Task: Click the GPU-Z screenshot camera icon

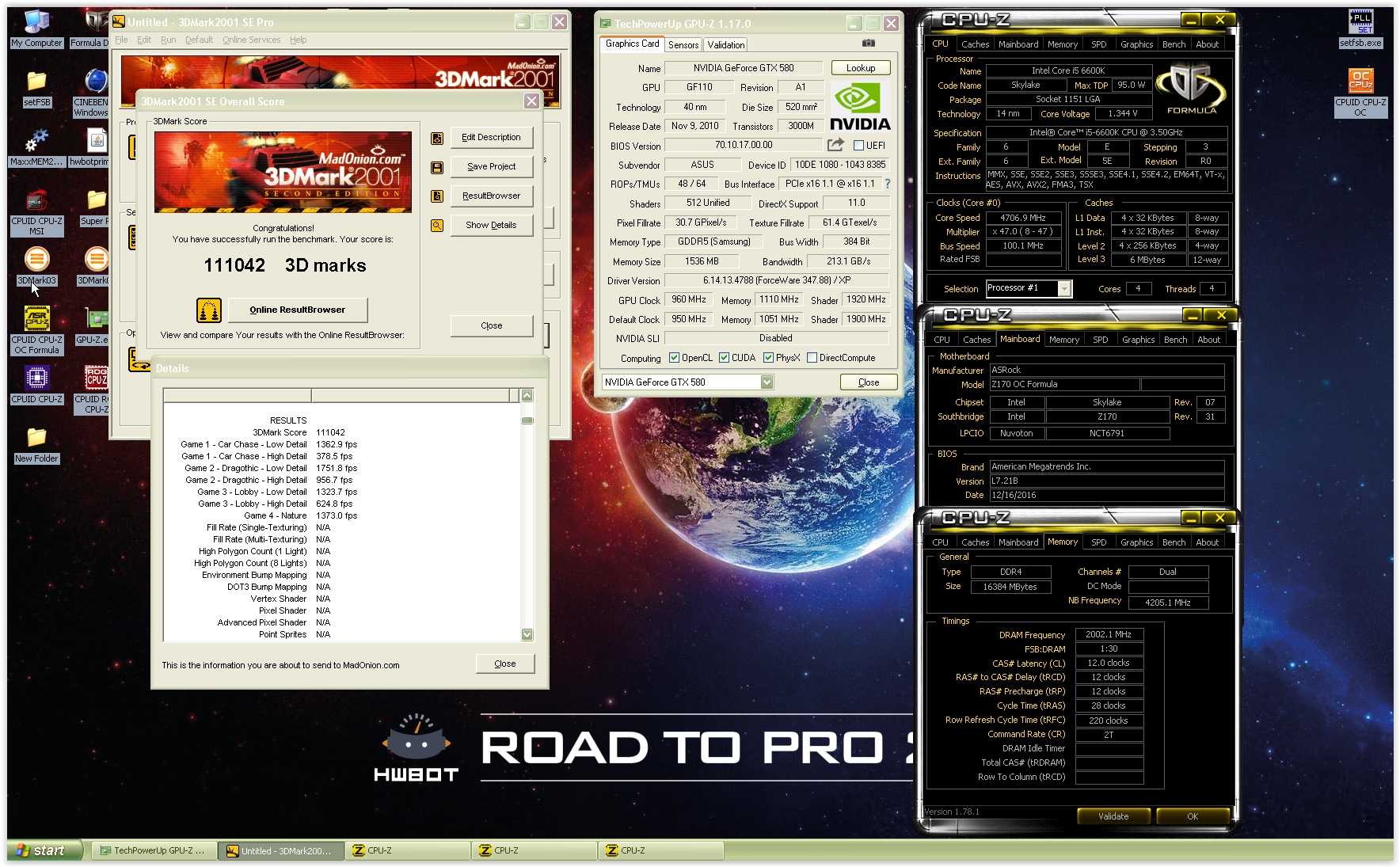Action: [869, 44]
